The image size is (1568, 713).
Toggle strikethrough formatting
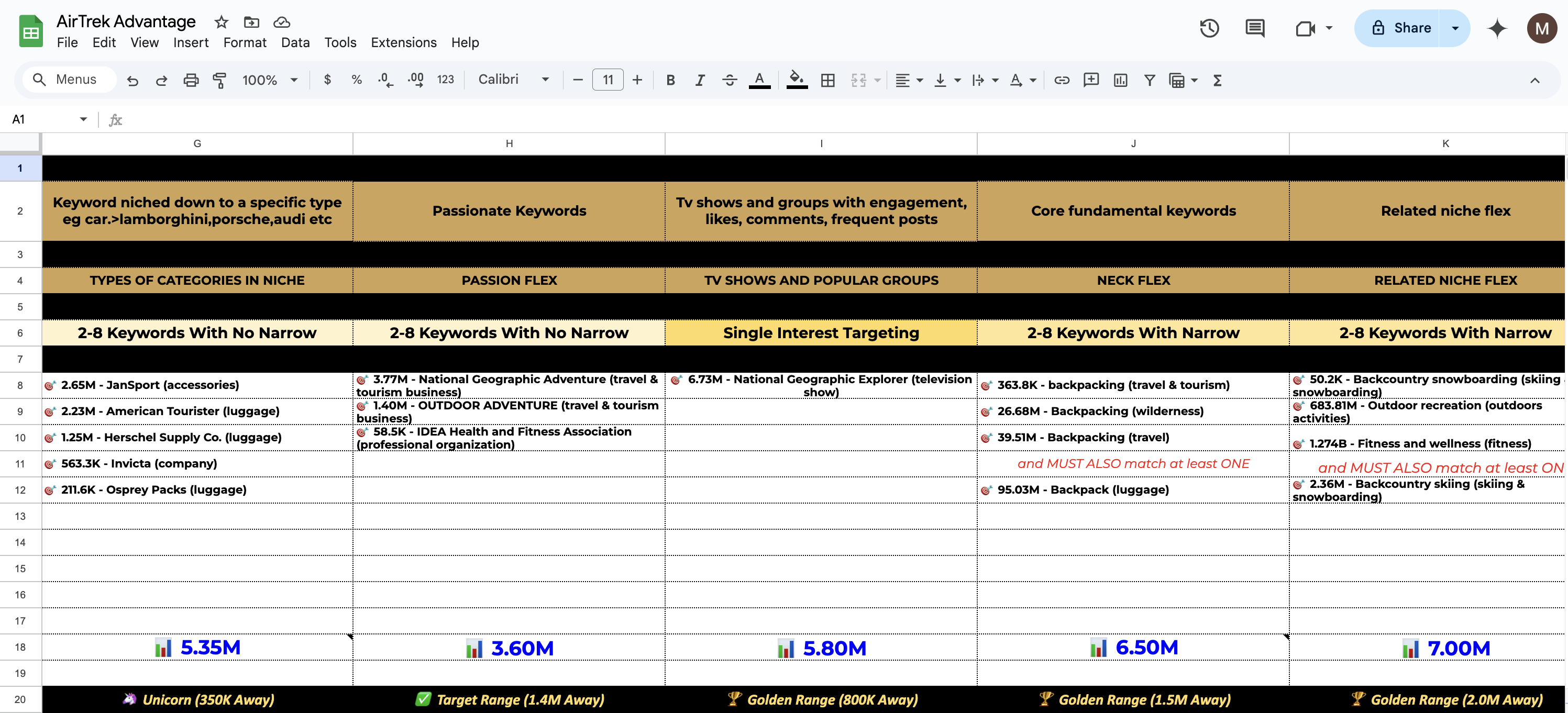(x=729, y=80)
